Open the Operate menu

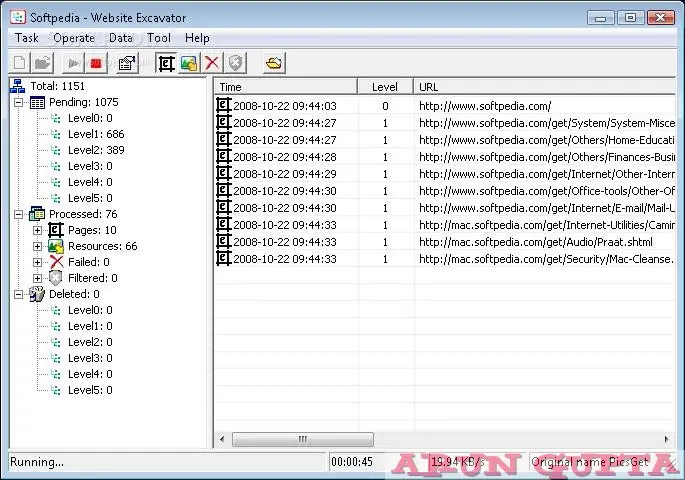tap(74, 38)
